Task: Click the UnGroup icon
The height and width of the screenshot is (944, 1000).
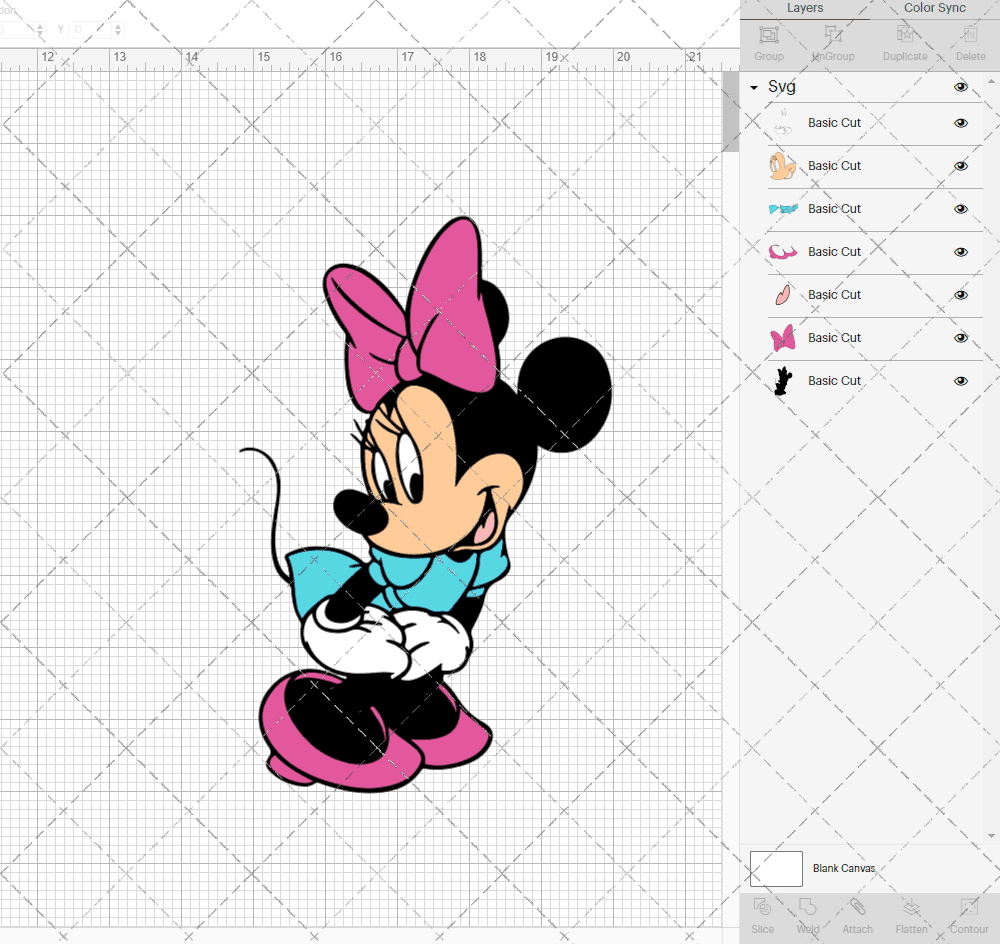Action: [x=833, y=34]
